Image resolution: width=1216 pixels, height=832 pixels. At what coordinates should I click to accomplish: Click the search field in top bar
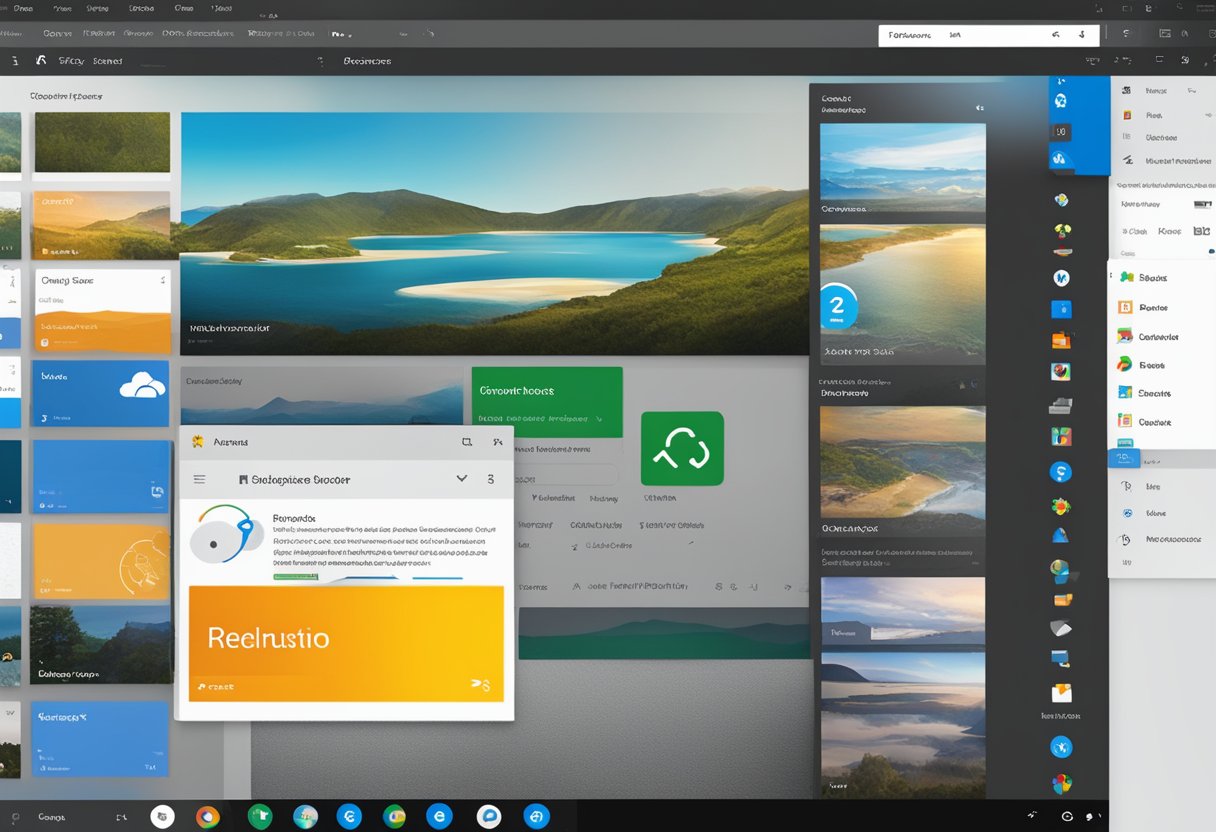[x=988, y=35]
